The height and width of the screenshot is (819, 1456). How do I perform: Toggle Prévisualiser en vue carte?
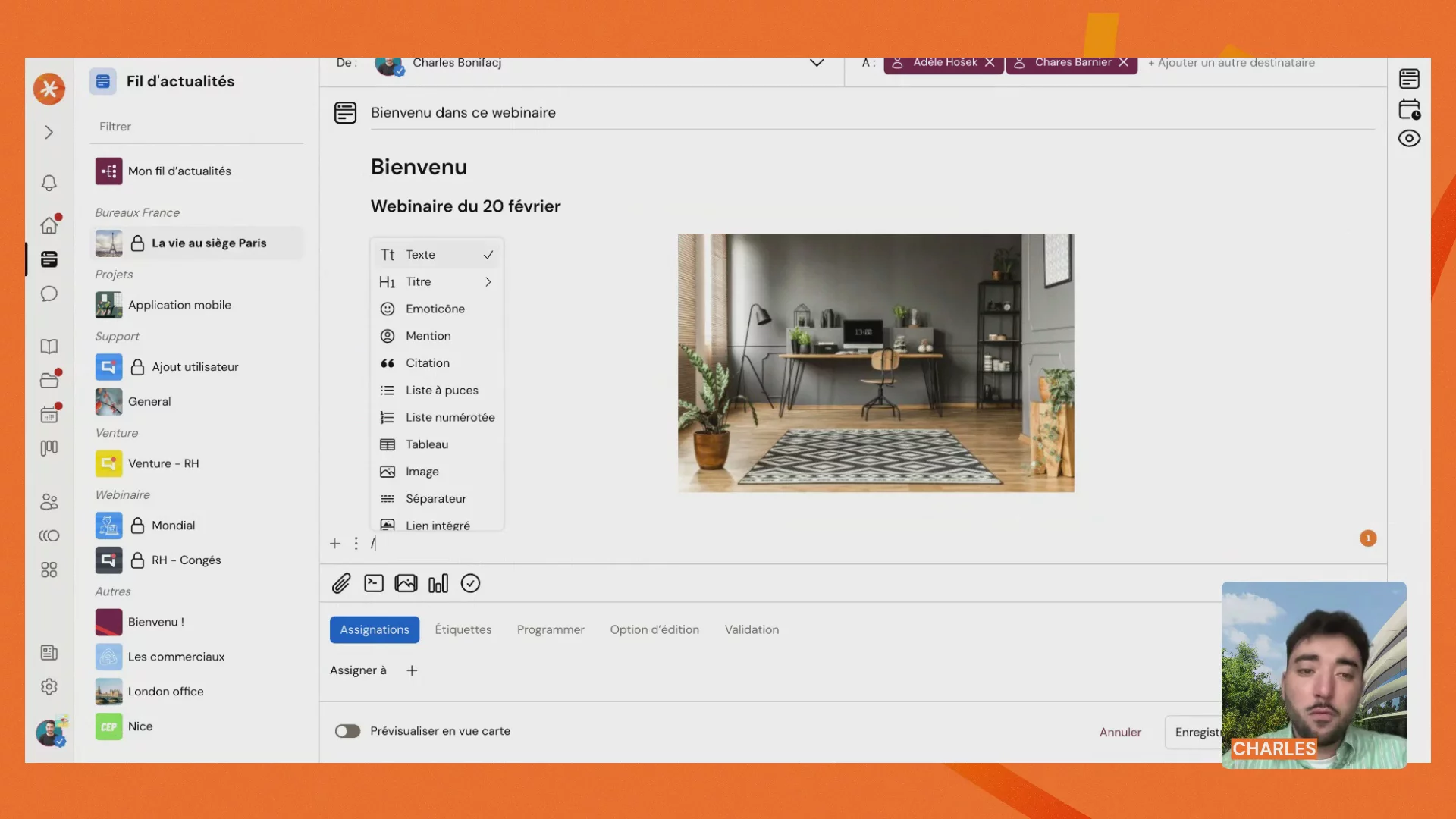347,732
